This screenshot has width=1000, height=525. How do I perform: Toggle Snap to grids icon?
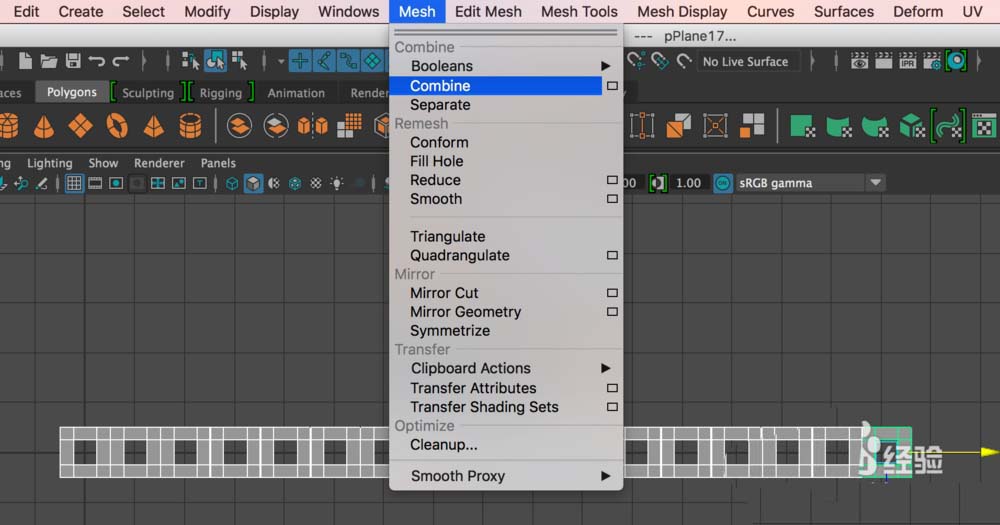pyautogui.click(x=300, y=61)
